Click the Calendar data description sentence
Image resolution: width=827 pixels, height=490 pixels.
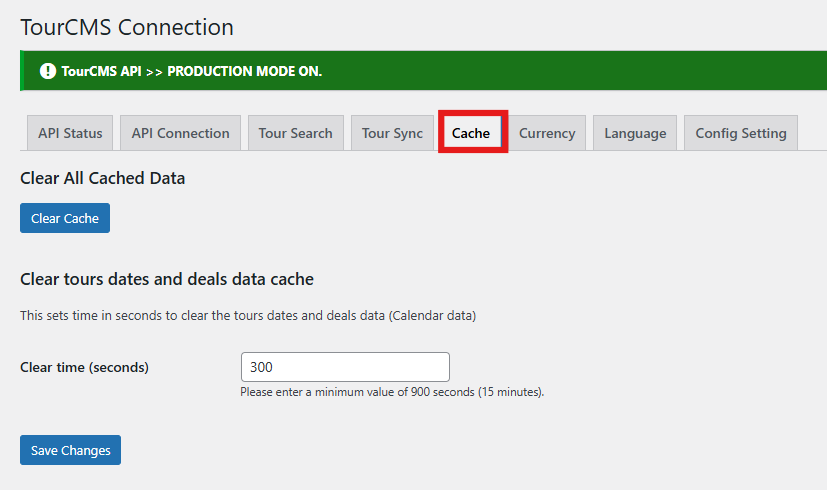coord(248,315)
